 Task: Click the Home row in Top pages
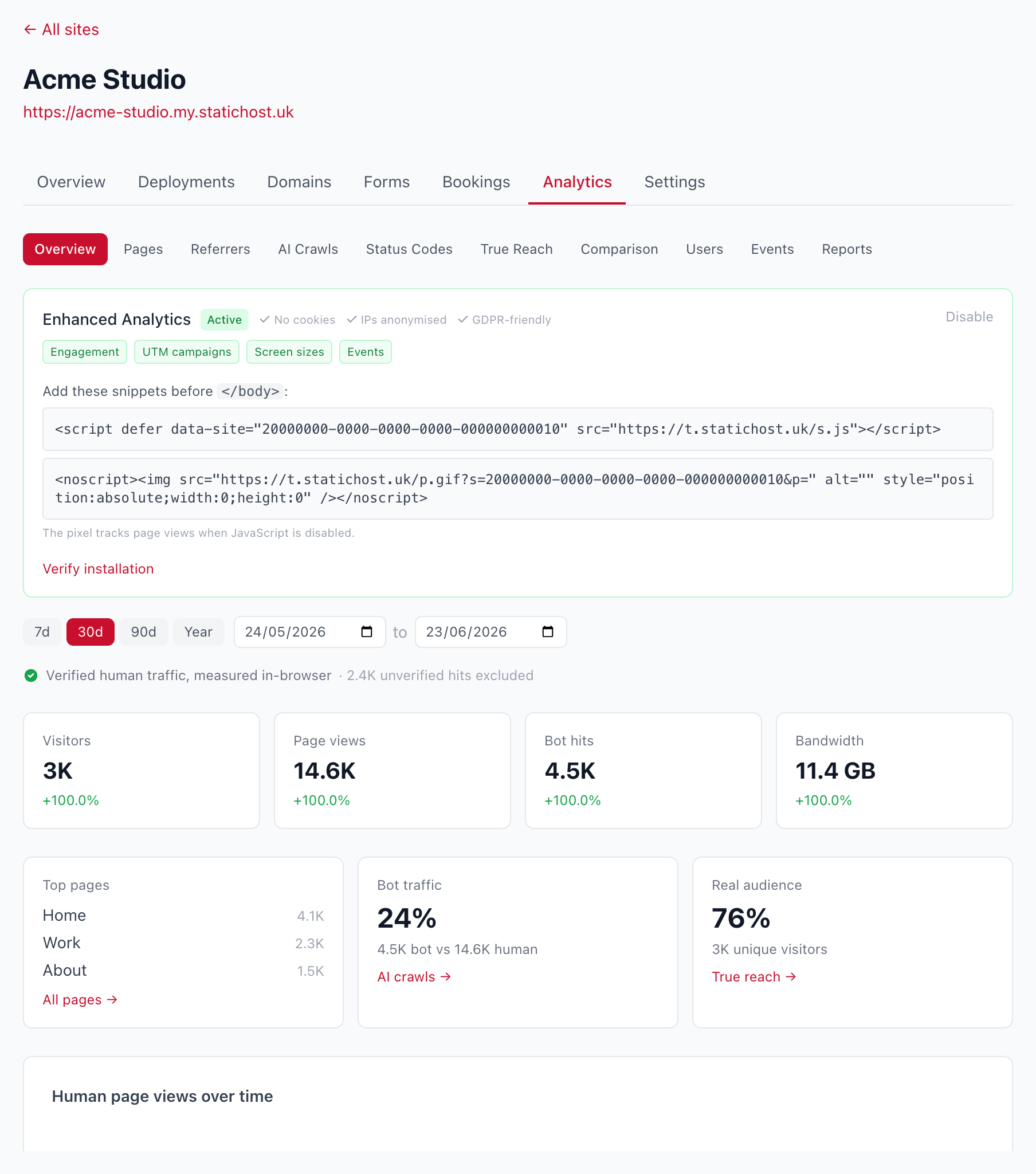tap(183, 916)
